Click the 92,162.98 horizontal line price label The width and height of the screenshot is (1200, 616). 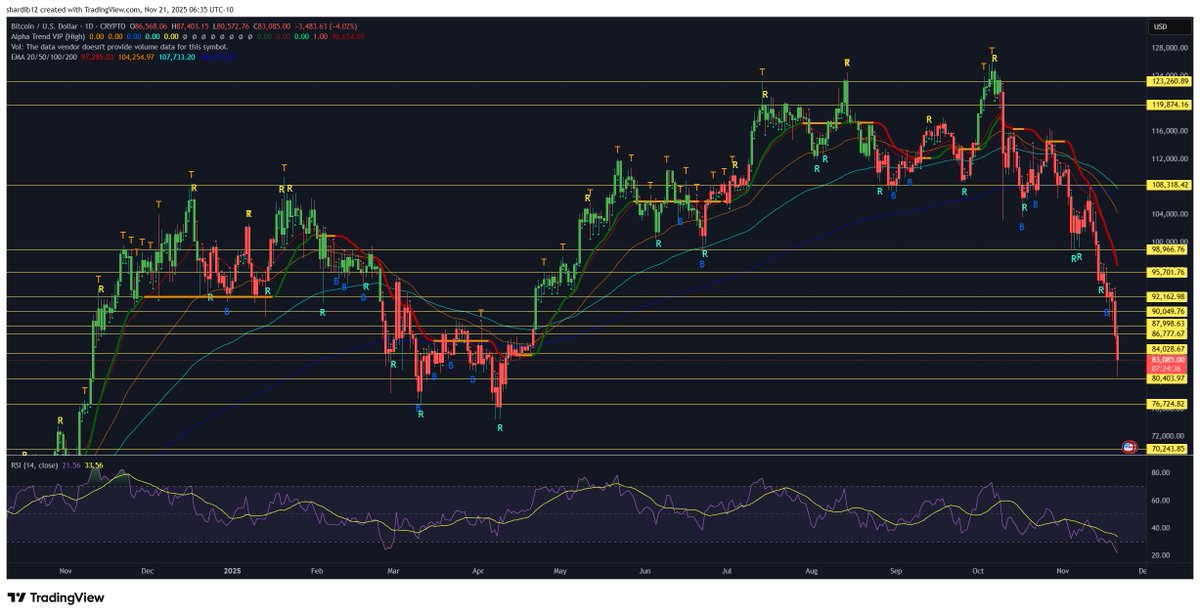pyautogui.click(x=1168, y=297)
